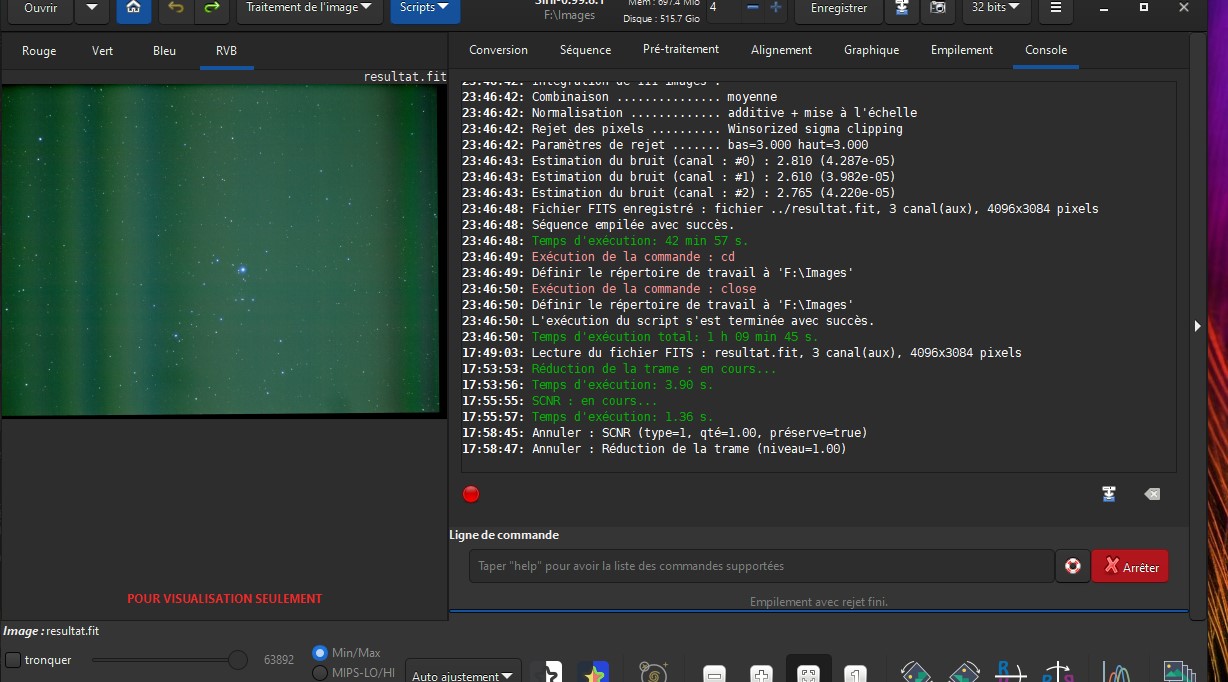Increase thread count with plus icon
Viewport: 1228px width, 682px height.
(776, 7)
